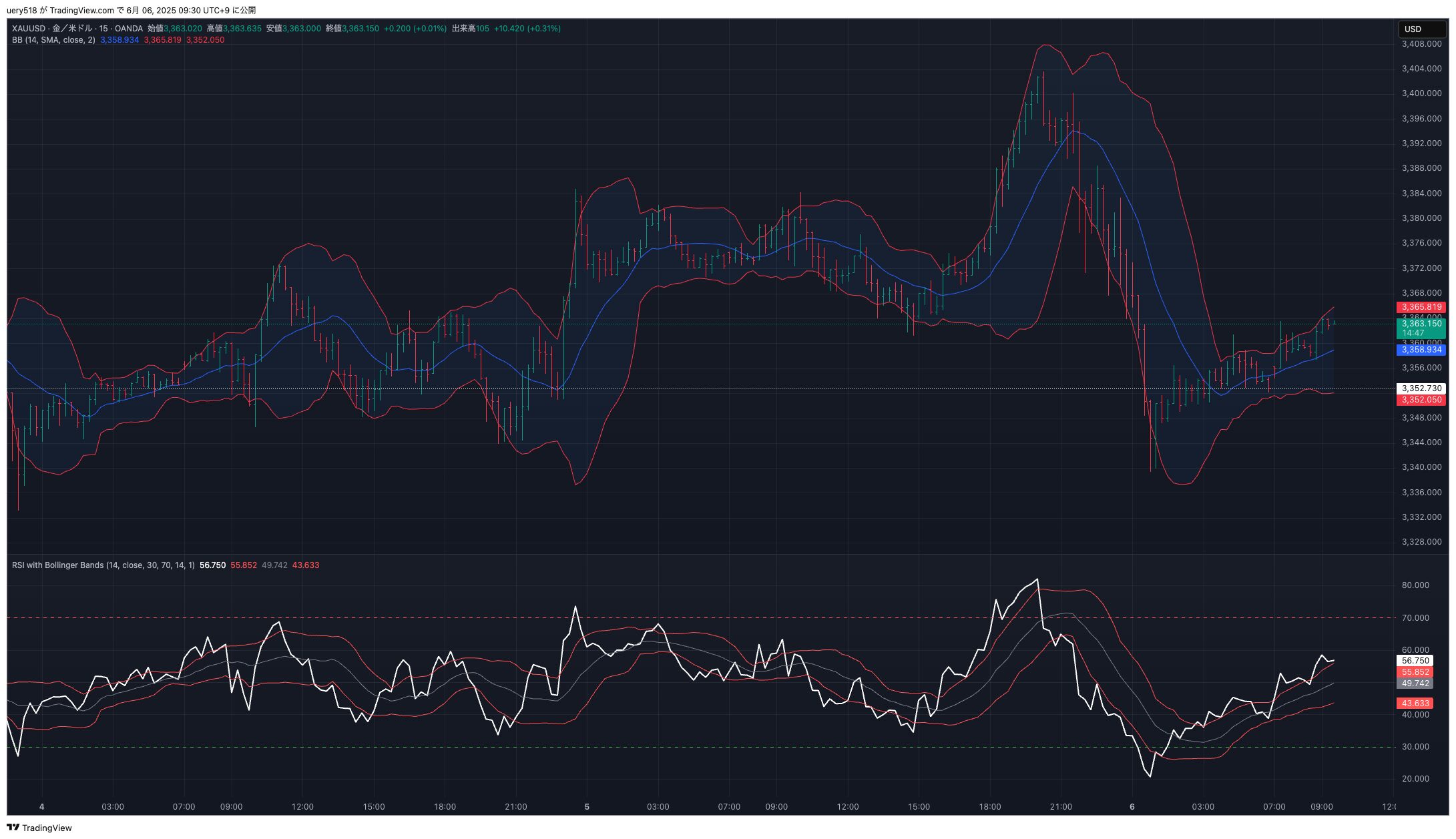Image resolution: width=1456 pixels, height=839 pixels.
Task: Click the 30.000 RSI axis label
Action: point(1415,747)
